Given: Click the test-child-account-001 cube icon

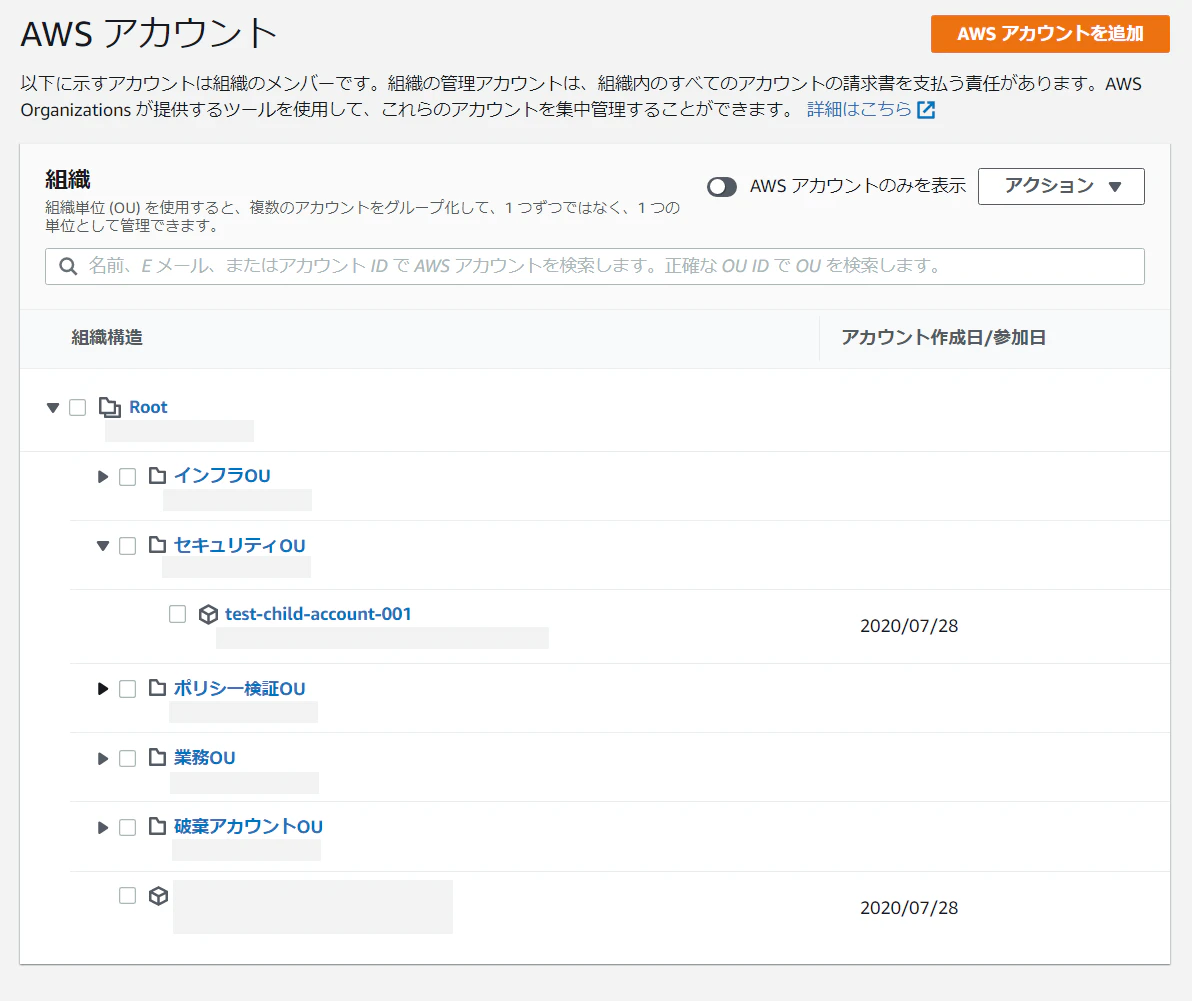Looking at the screenshot, I should coord(208,614).
